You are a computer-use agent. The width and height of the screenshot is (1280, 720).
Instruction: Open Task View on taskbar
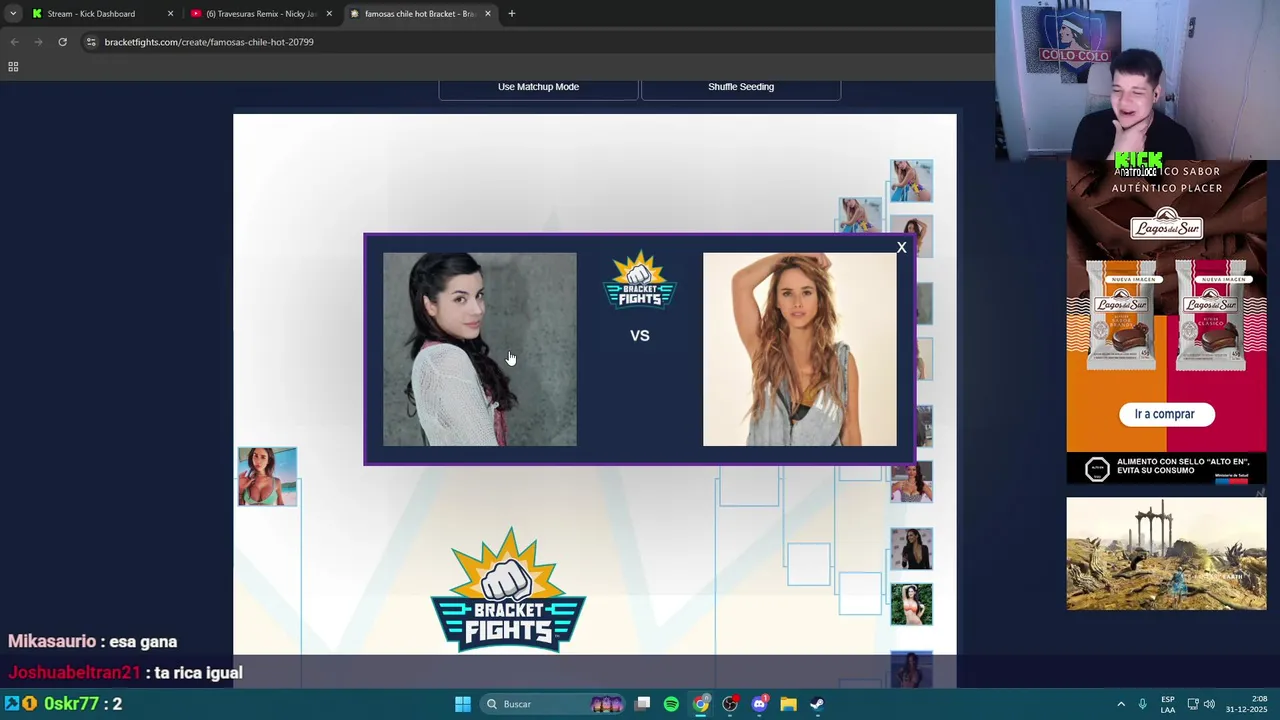tap(643, 704)
